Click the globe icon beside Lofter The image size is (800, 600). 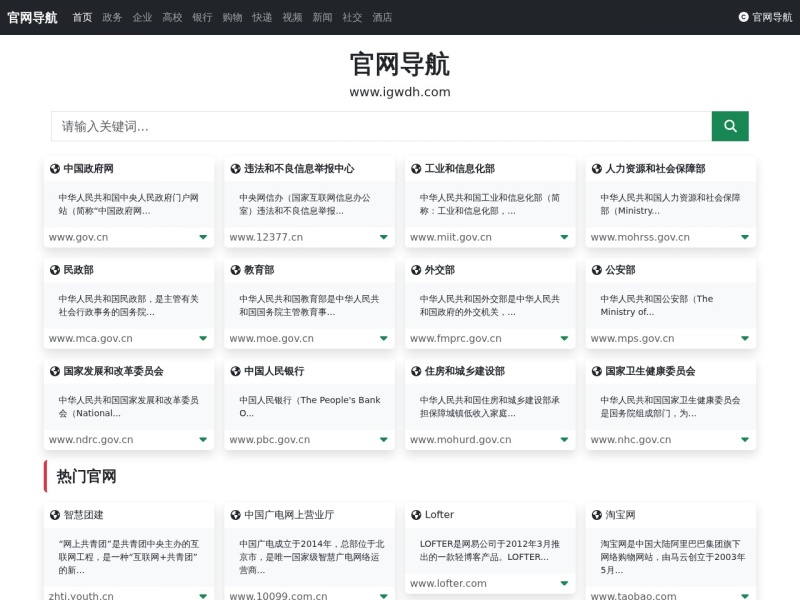[x=416, y=515]
